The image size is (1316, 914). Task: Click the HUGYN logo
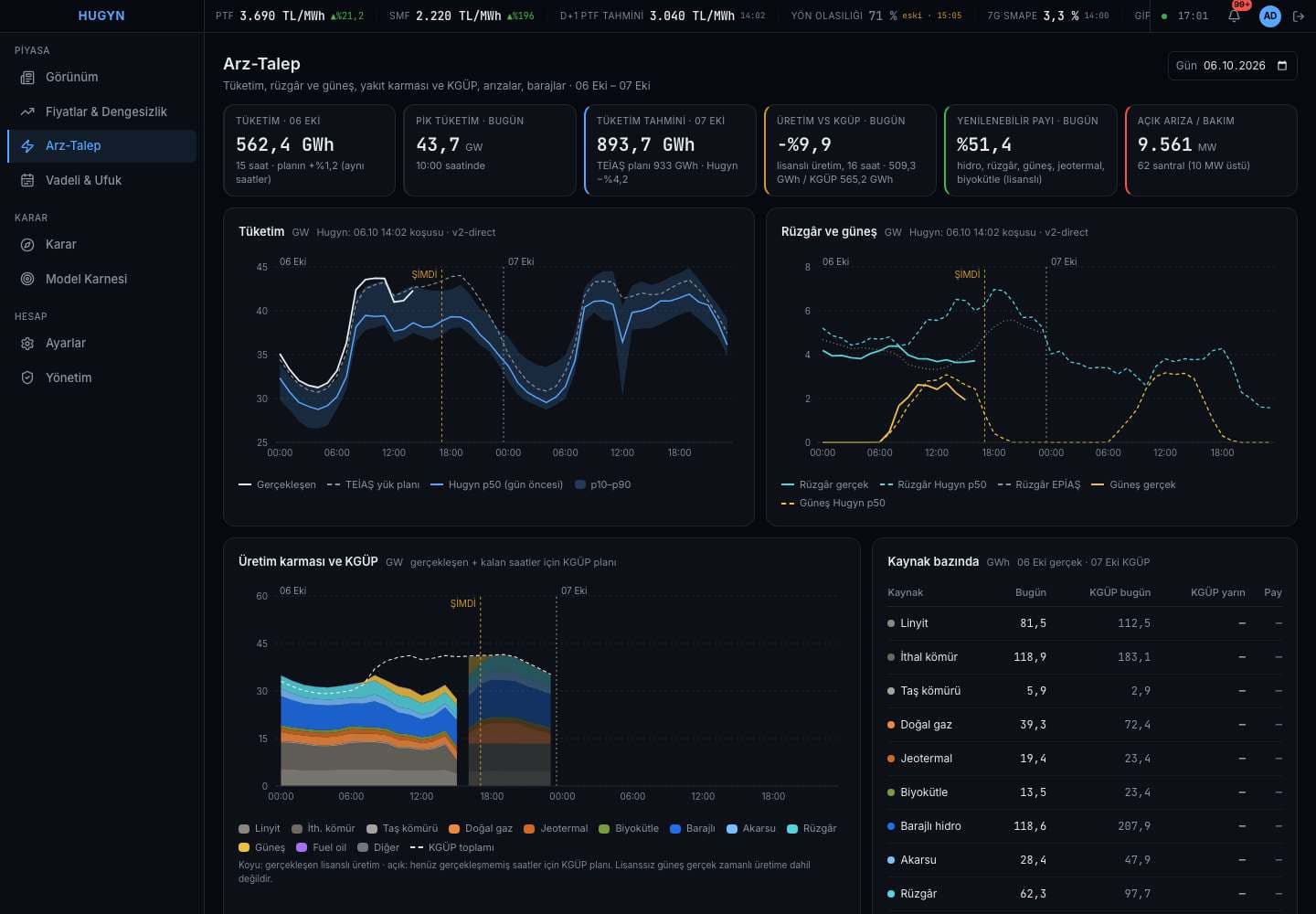[101, 16]
